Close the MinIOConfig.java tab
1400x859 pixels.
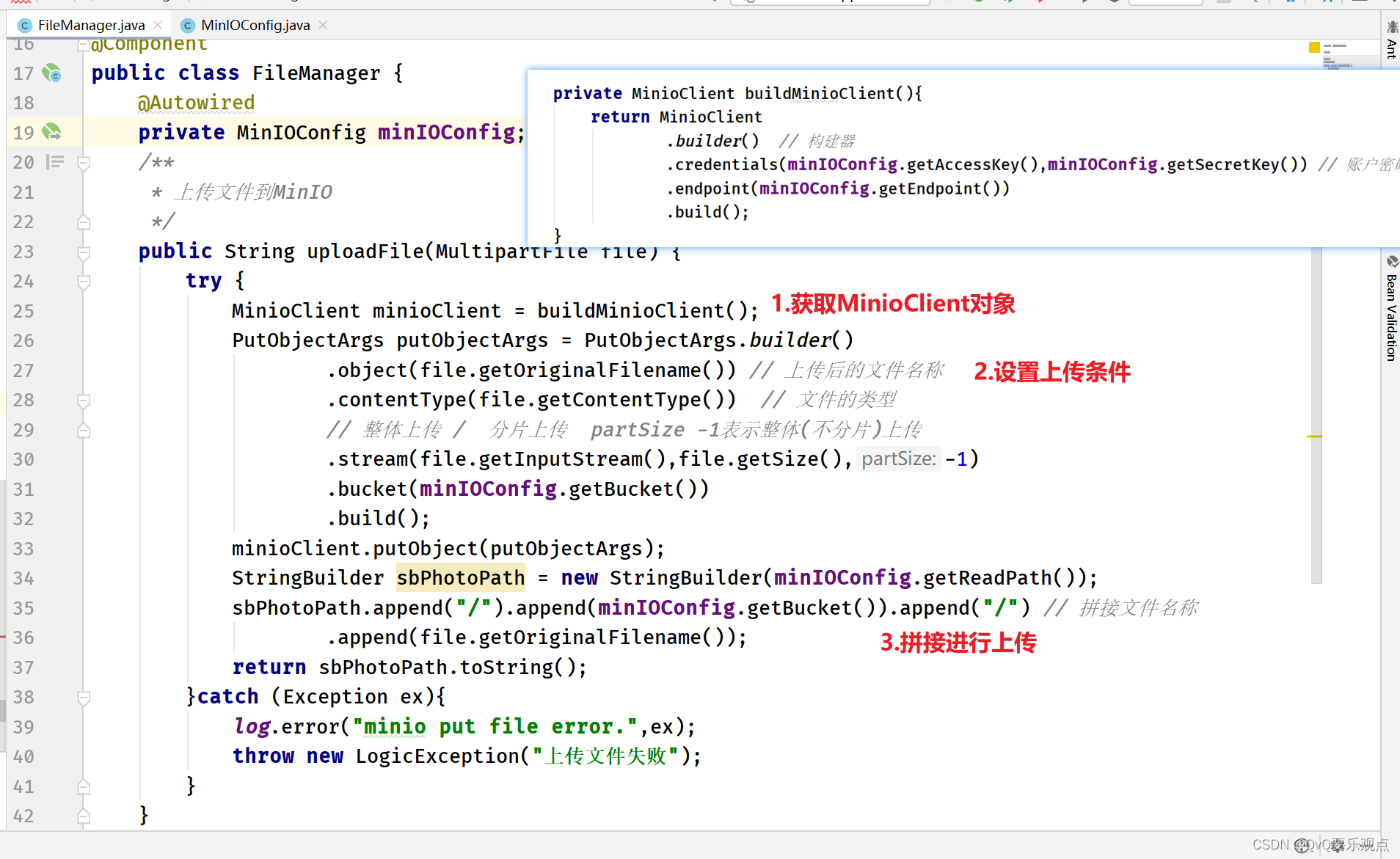click(x=323, y=25)
